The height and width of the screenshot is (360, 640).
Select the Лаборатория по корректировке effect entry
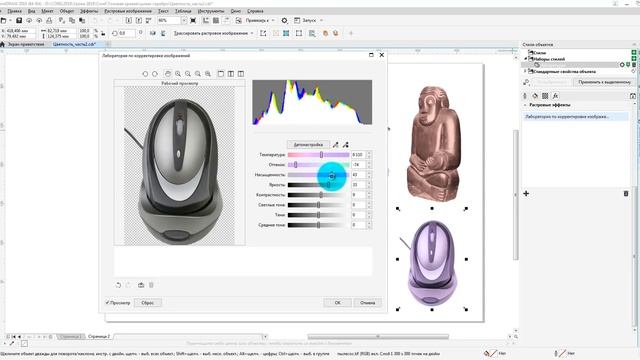coord(575,117)
